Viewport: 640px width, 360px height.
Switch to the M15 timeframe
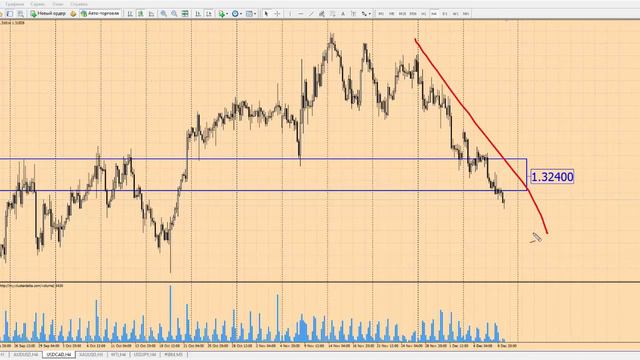click(402, 13)
